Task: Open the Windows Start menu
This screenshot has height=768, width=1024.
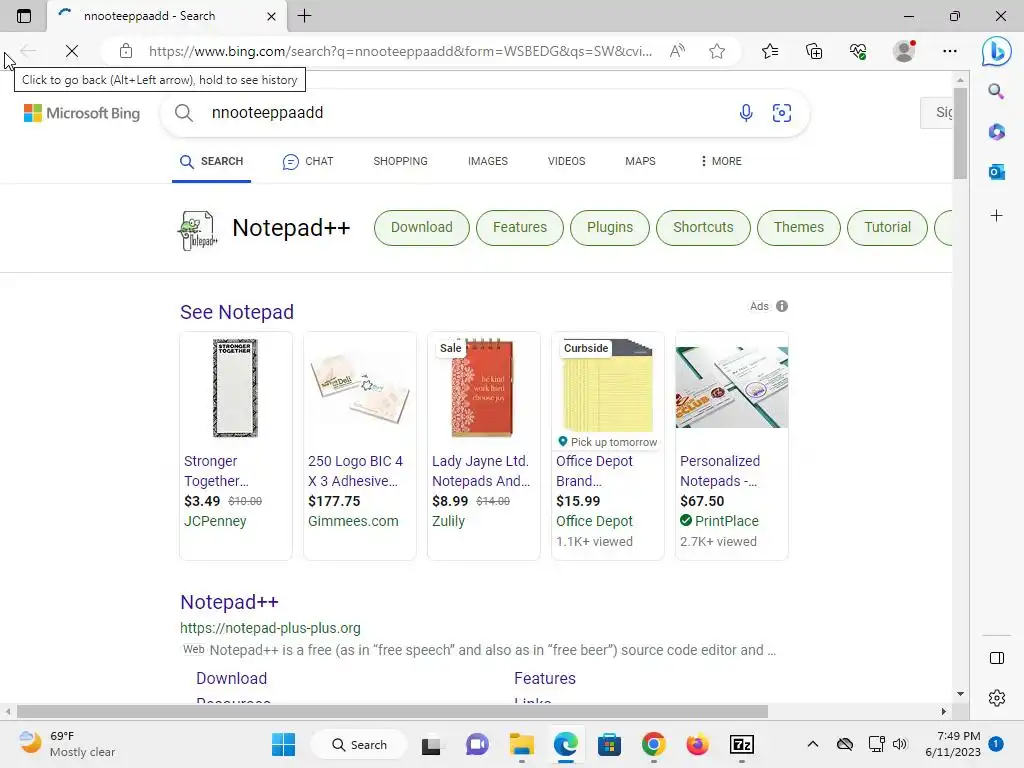Action: tap(283, 744)
